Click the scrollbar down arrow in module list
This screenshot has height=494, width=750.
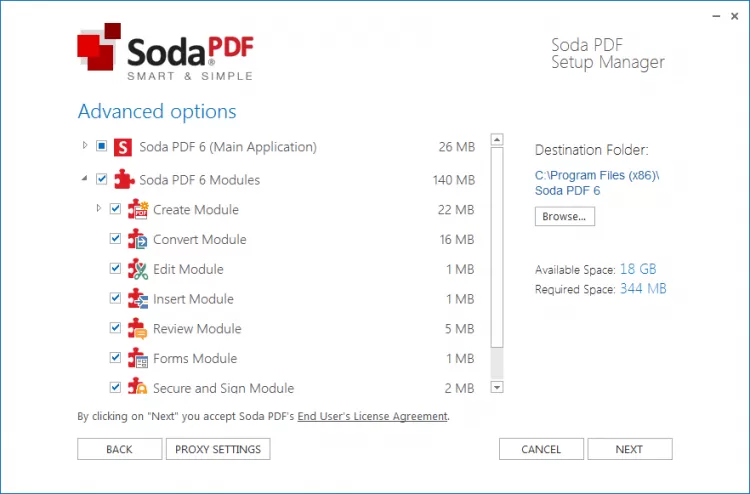pyautogui.click(x=497, y=387)
